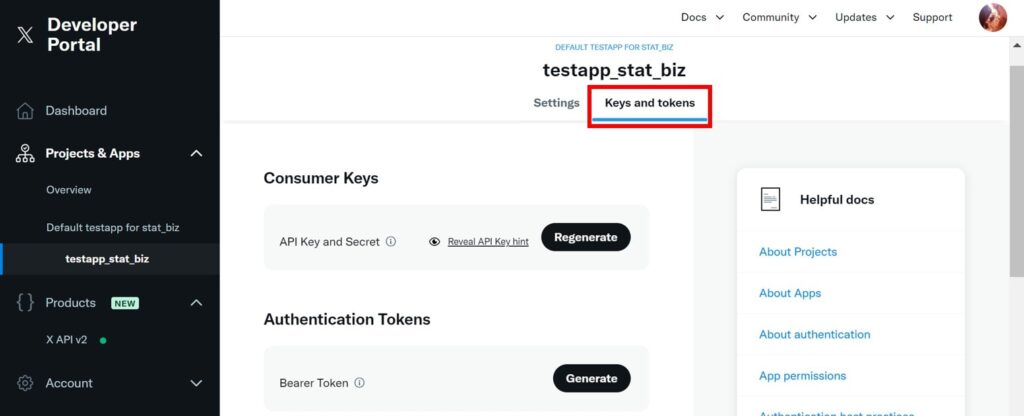Click the Account gear icon

coord(26,383)
